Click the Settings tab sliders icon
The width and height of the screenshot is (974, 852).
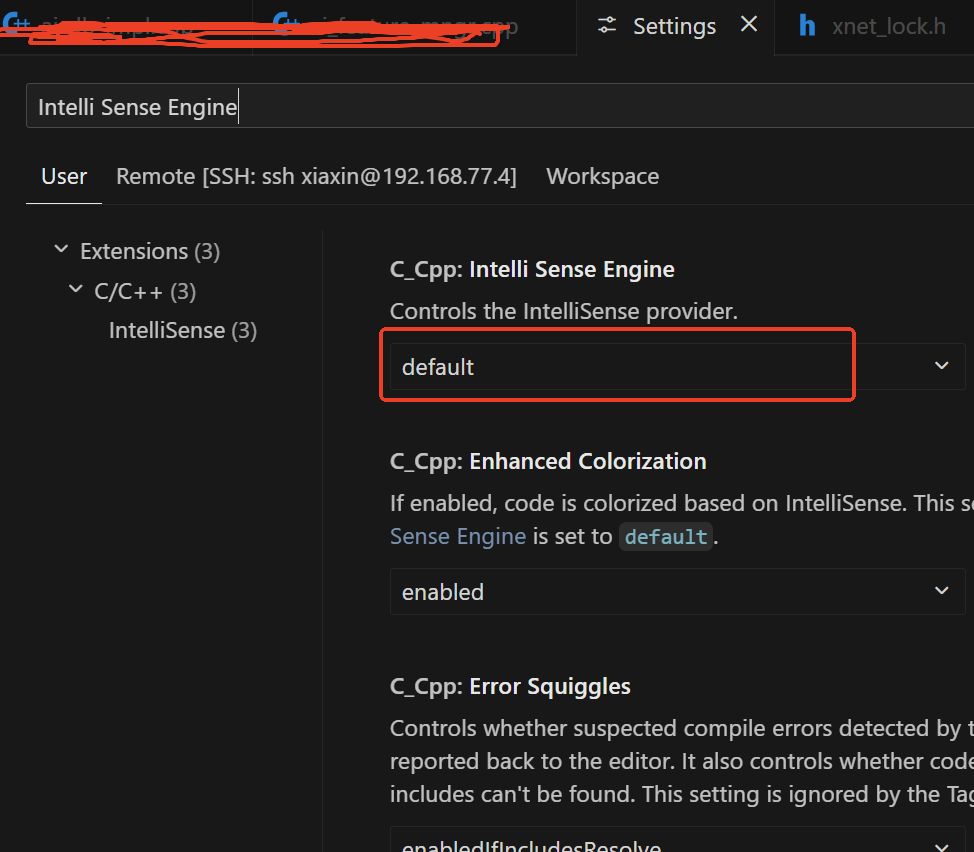click(607, 26)
